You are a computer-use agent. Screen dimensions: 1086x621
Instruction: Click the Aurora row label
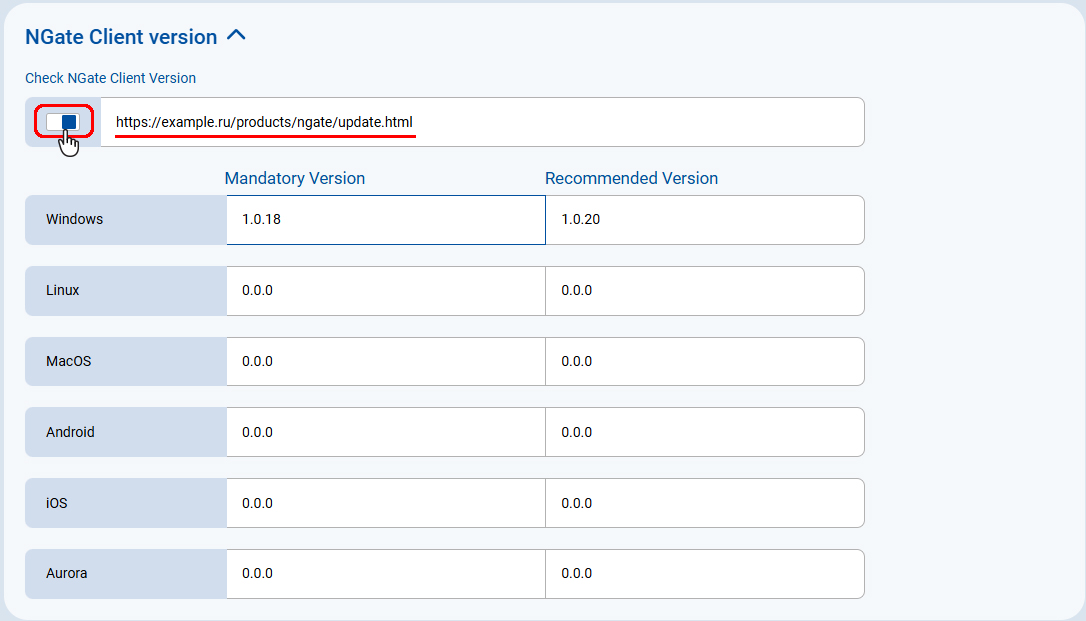67,574
